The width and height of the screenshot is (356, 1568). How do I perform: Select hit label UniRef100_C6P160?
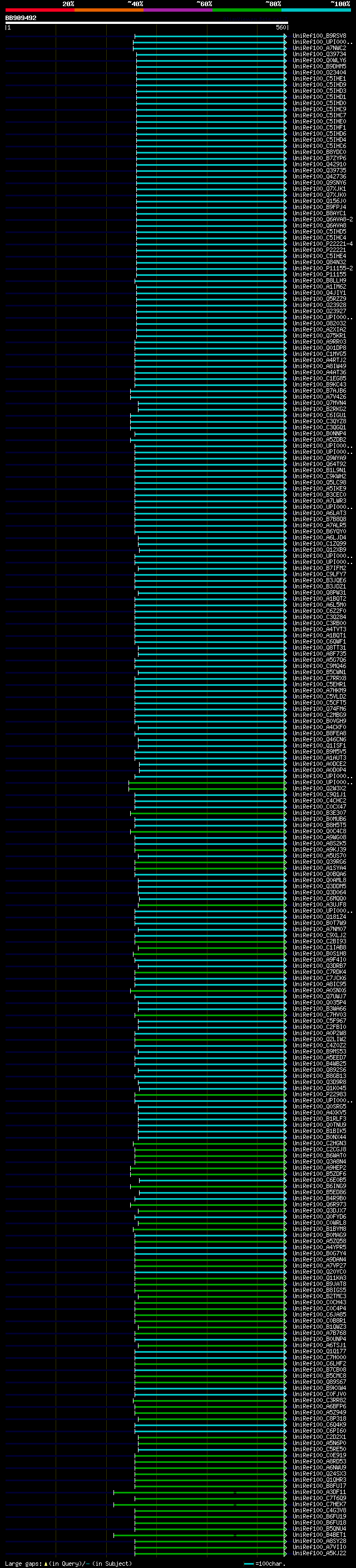tap(319, 1431)
